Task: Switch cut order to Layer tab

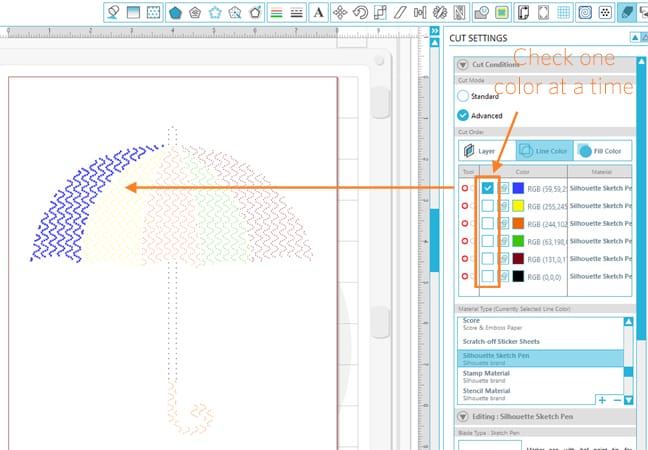Action: pyautogui.click(x=478, y=151)
